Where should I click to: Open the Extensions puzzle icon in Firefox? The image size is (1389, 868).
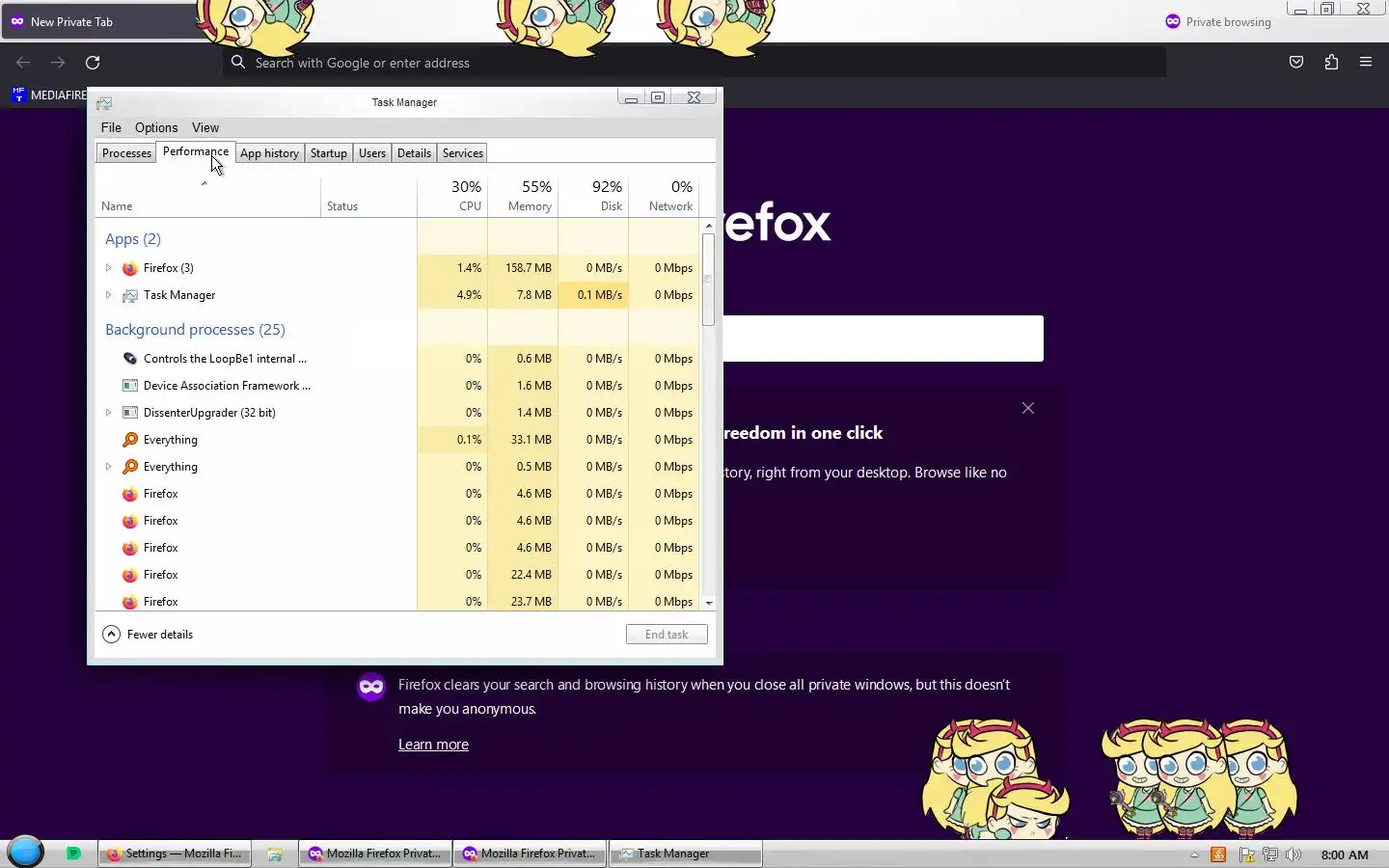pos(1331,63)
